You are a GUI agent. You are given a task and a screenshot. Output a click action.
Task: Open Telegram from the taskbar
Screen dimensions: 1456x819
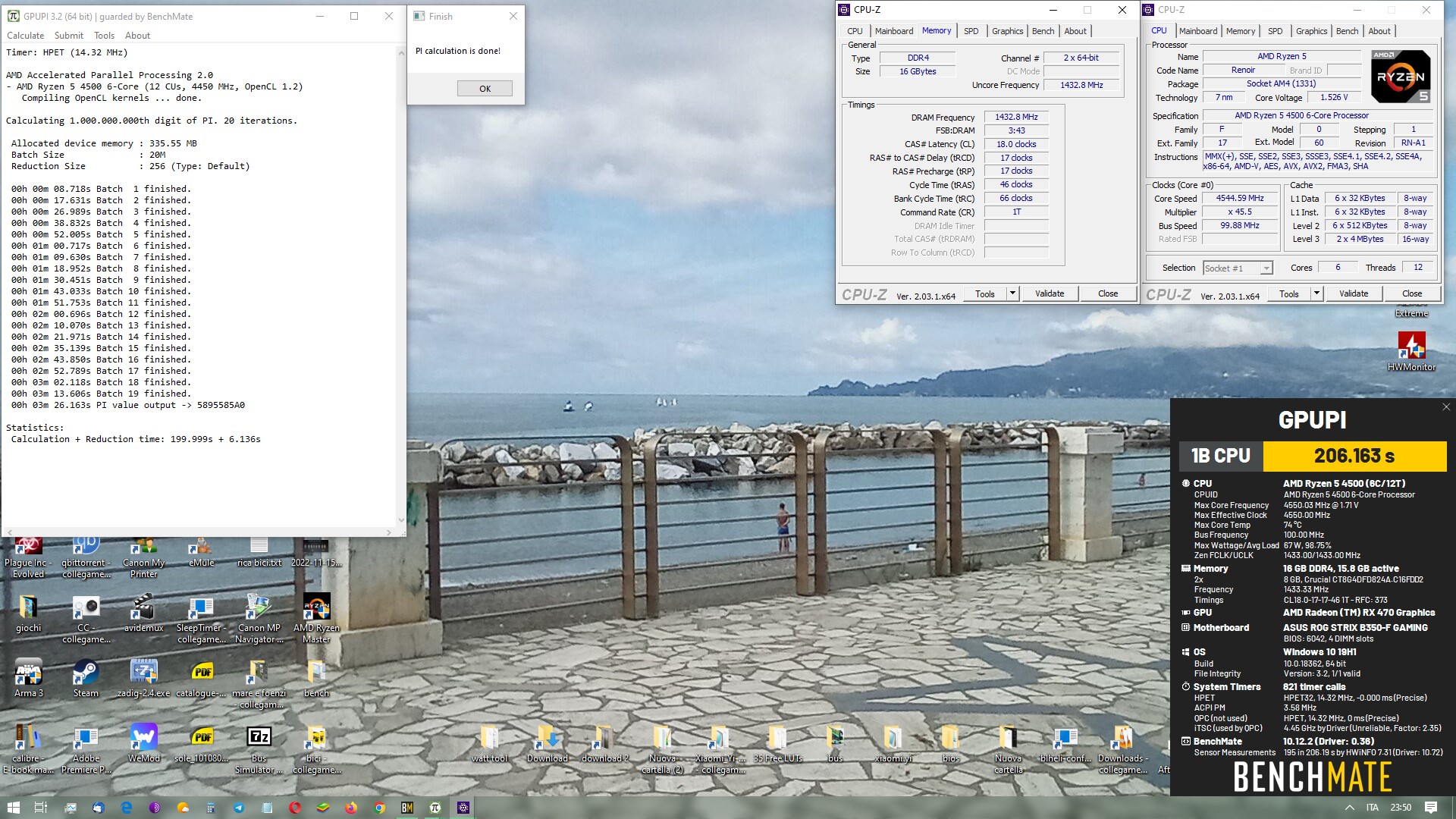click(x=239, y=808)
